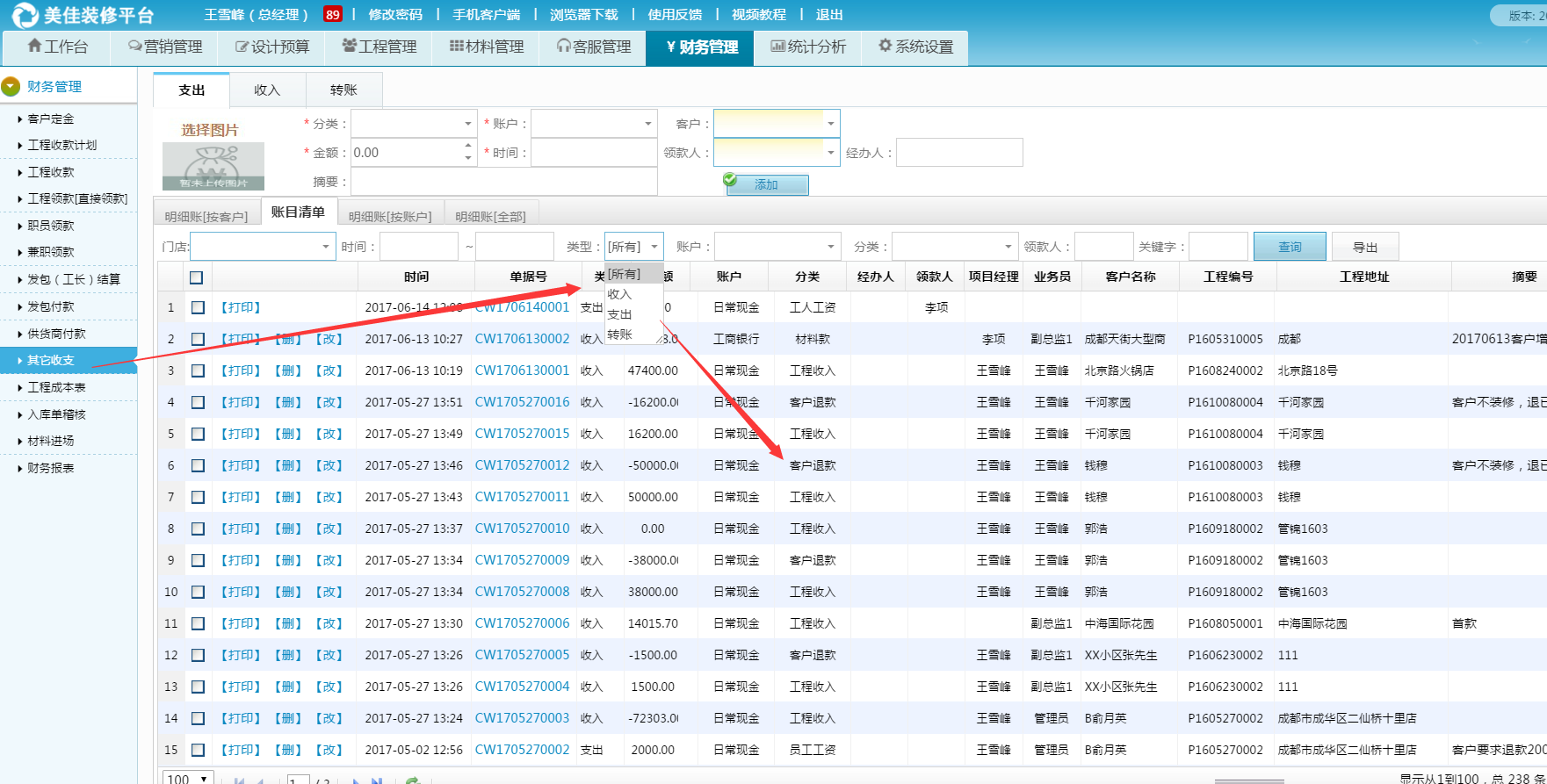Image resolution: width=1547 pixels, height=784 pixels.
Task: Click the refresh icon in pagination bar
Action: [x=413, y=780]
